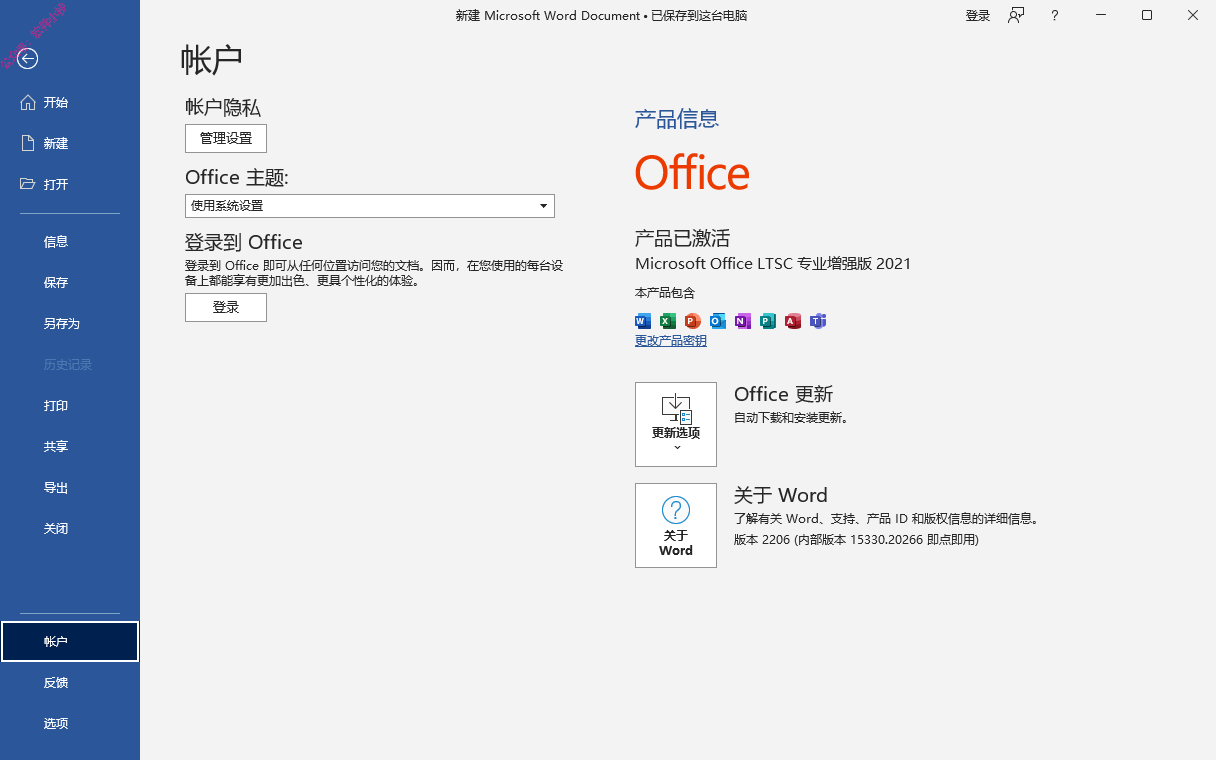The height and width of the screenshot is (760, 1216).
Task: Click the 本产品包含 label
Action: click(665, 292)
